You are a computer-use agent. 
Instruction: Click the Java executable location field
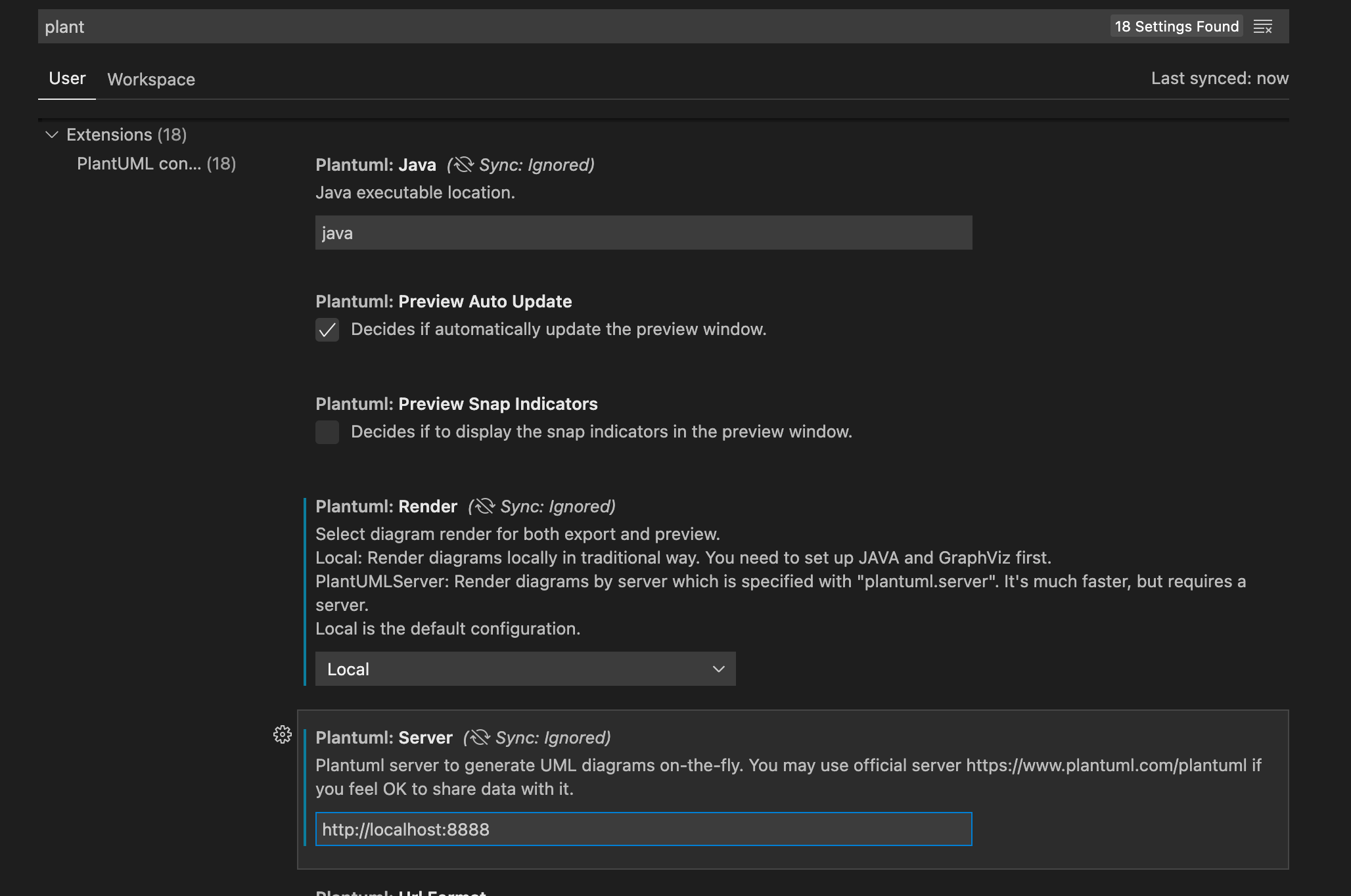point(644,233)
